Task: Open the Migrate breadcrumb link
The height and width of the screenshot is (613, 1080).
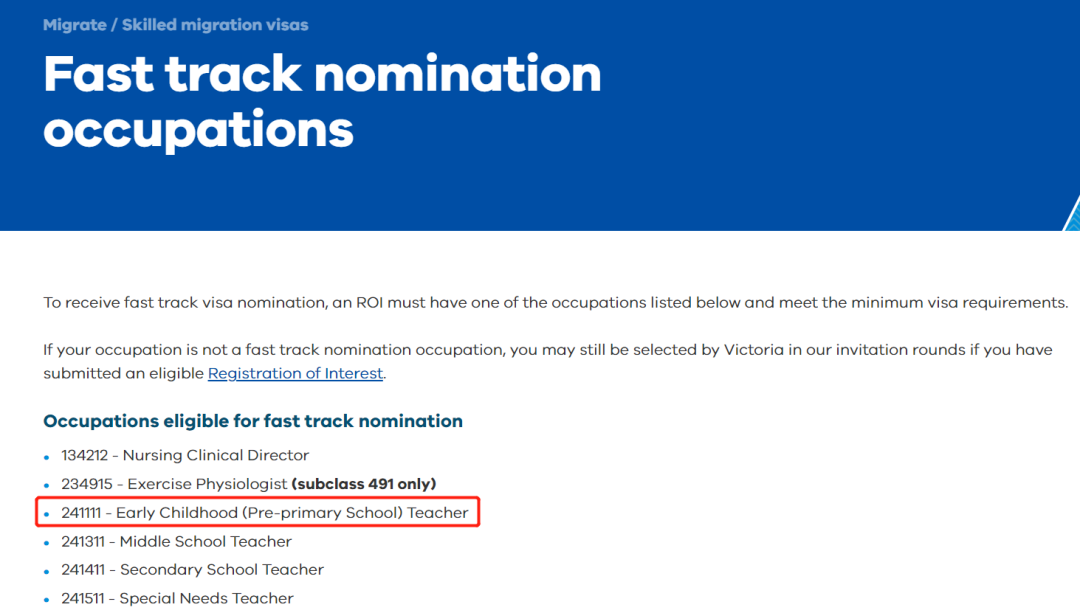Action: (x=74, y=25)
